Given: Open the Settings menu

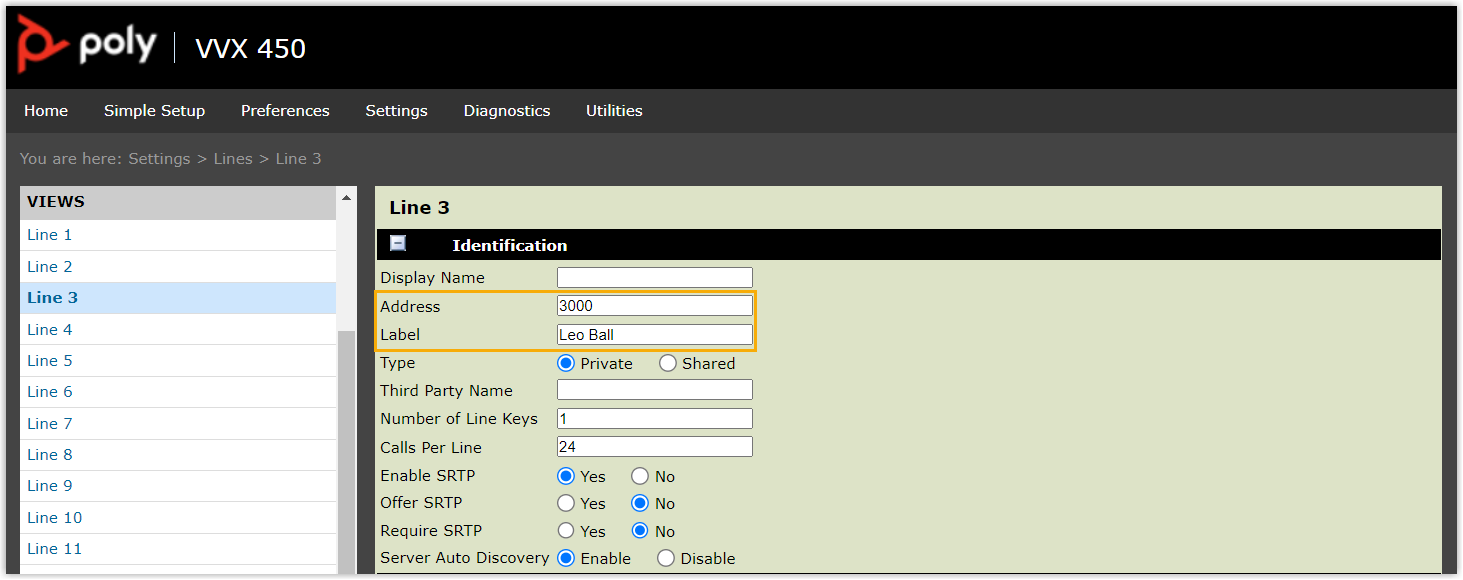Looking at the screenshot, I should pyautogui.click(x=396, y=111).
